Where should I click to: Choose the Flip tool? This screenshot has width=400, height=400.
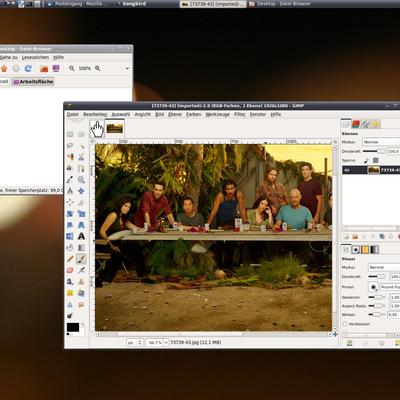click(70, 236)
